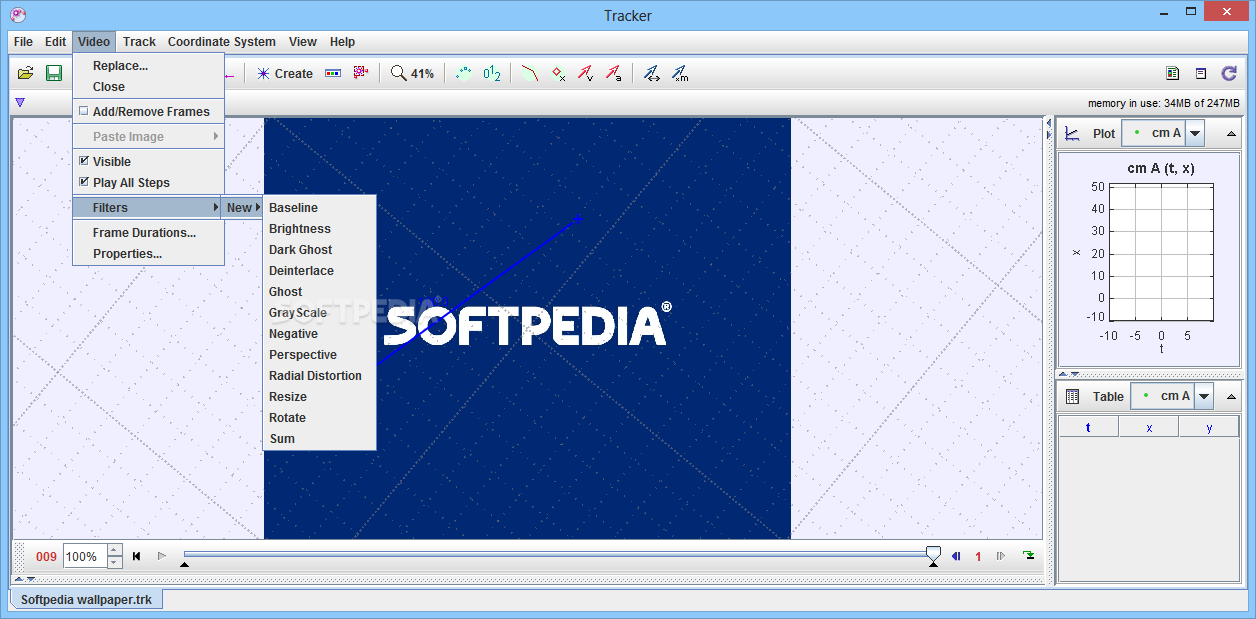Toggle the track labels 012 icon

pyautogui.click(x=492, y=73)
